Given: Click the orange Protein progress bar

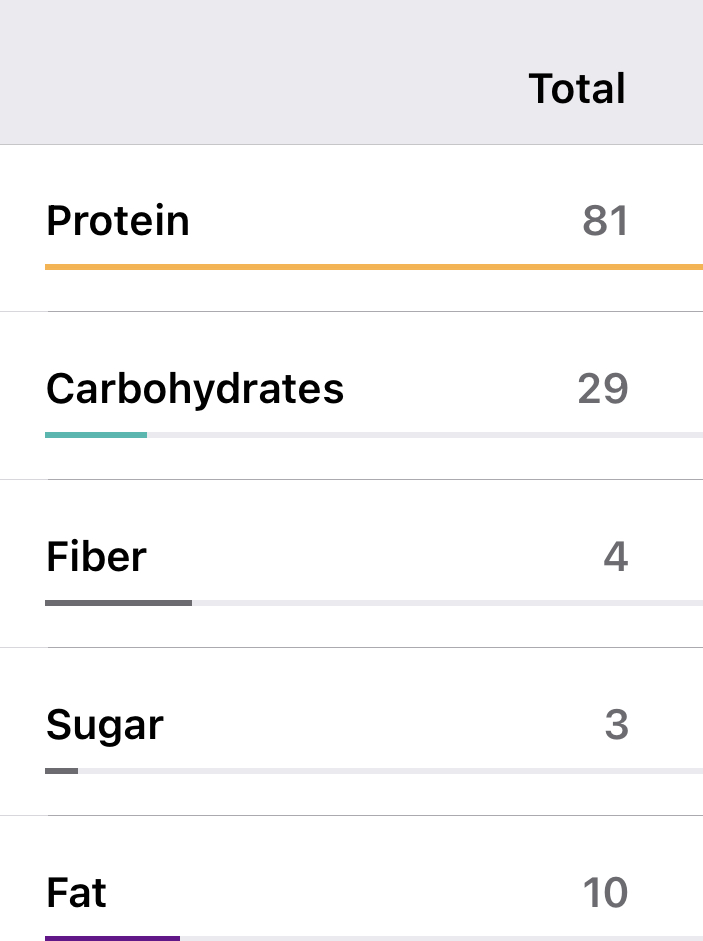Looking at the screenshot, I should tap(374, 267).
